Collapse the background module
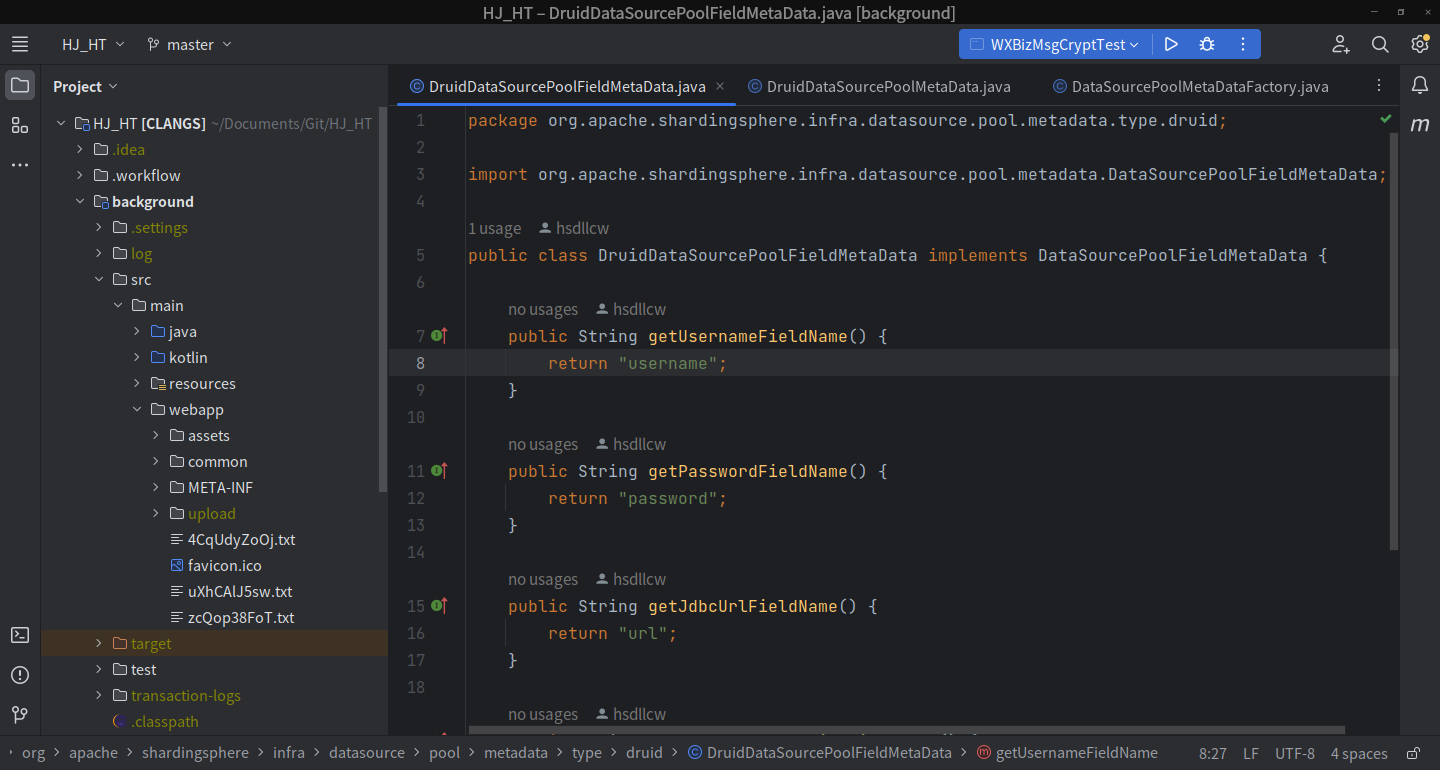The image size is (1440, 770). 81,202
